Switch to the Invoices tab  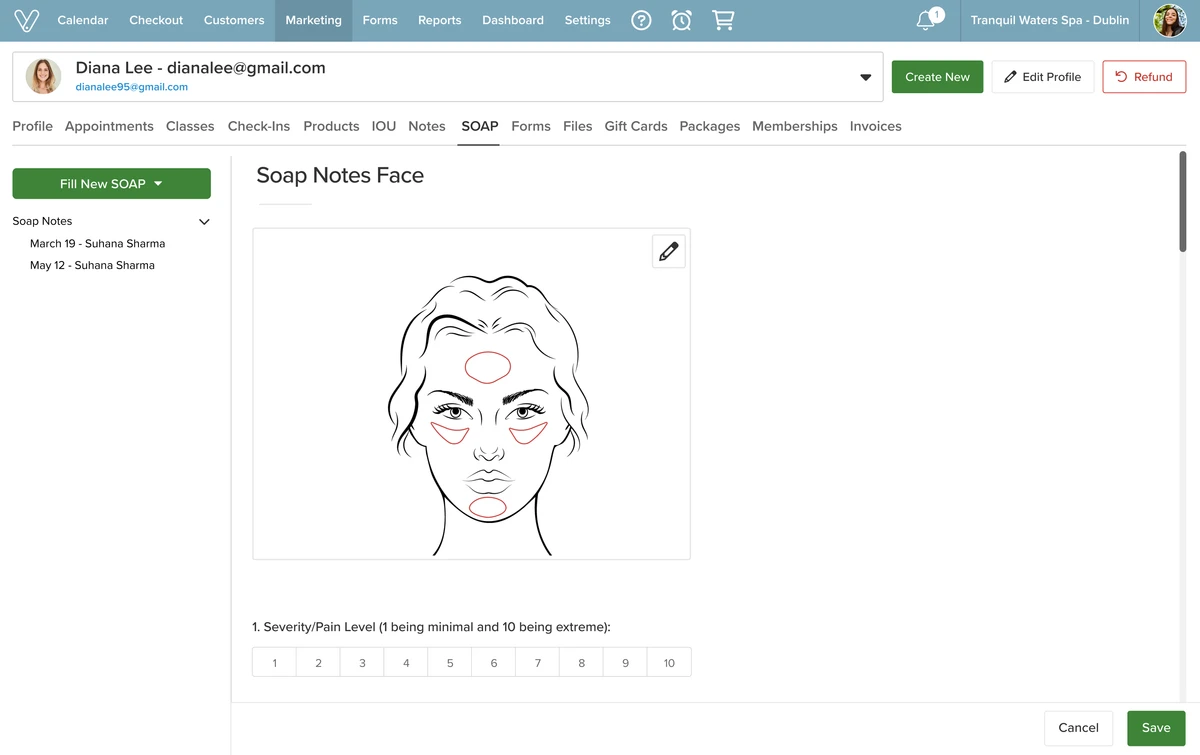(x=876, y=126)
